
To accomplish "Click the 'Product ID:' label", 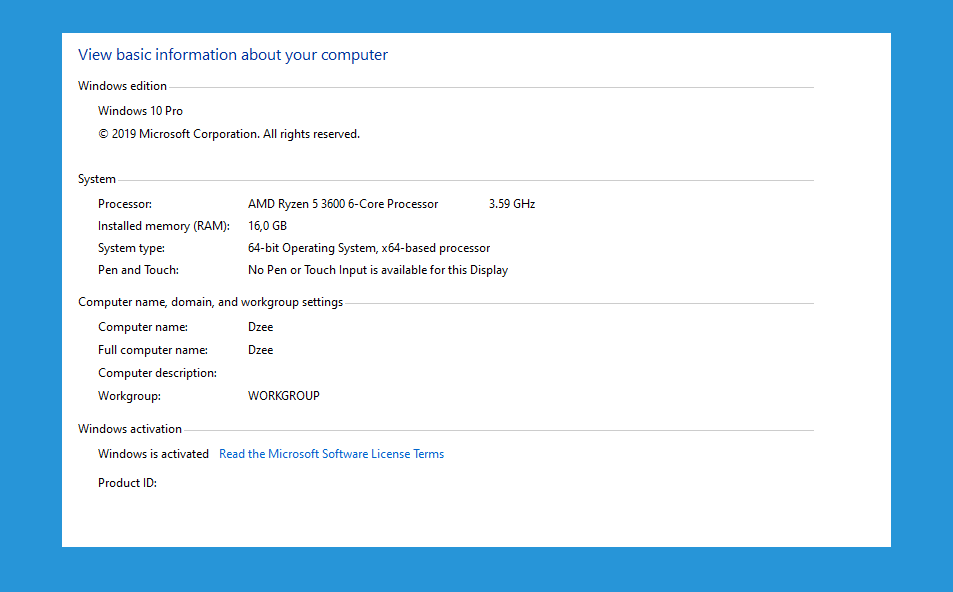I will point(127,483).
